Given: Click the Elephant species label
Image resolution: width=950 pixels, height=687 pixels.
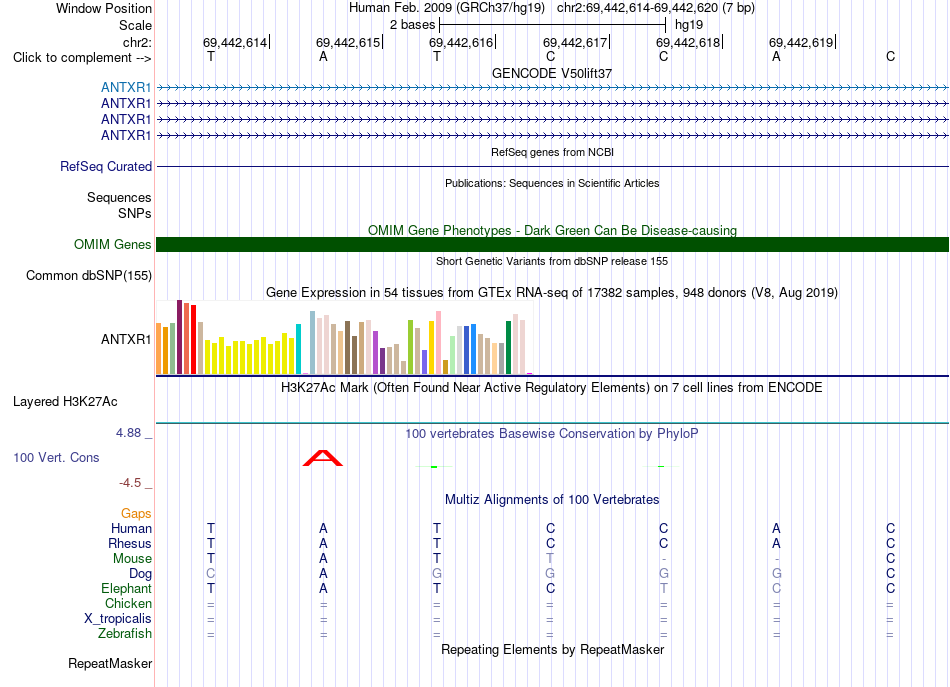Looking at the screenshot, I should (127, 588).
